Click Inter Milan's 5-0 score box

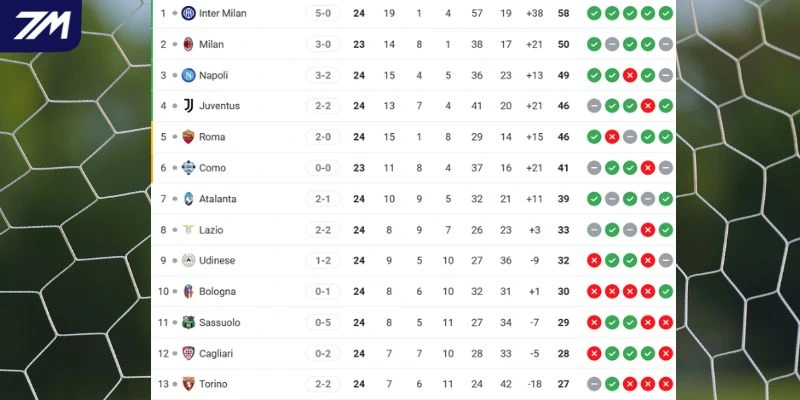(x=323, y=13)
